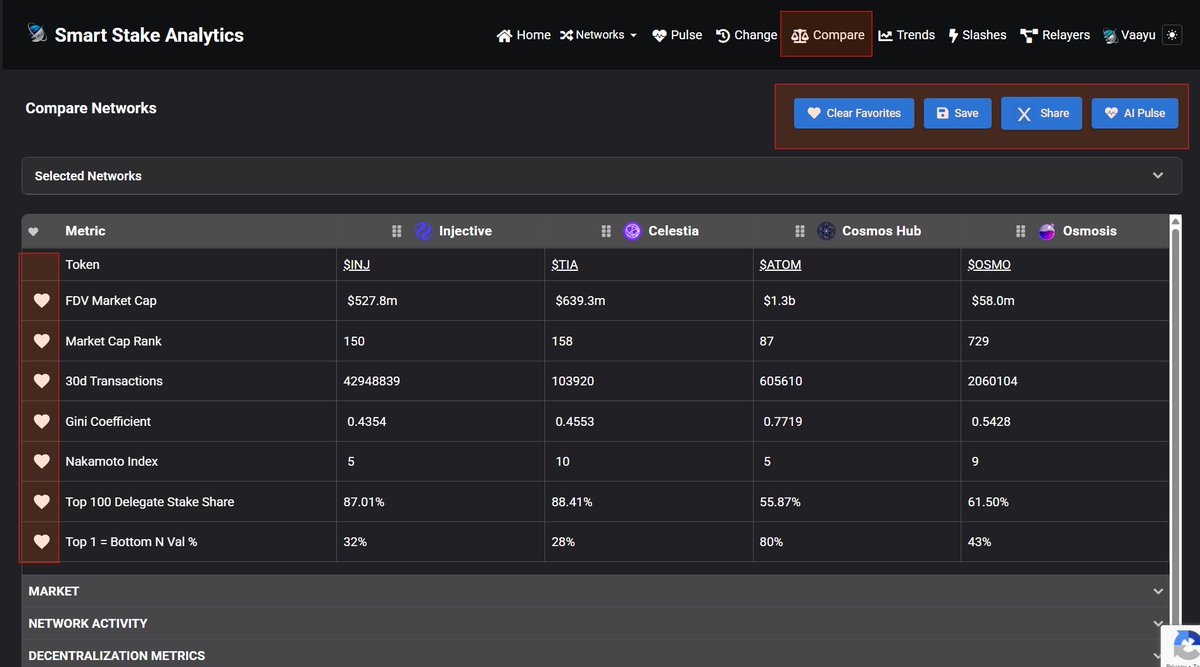This screenshot has height=667, width=1200.
Task: Open the Networks dropdown menu
Action: click(598, 35)
